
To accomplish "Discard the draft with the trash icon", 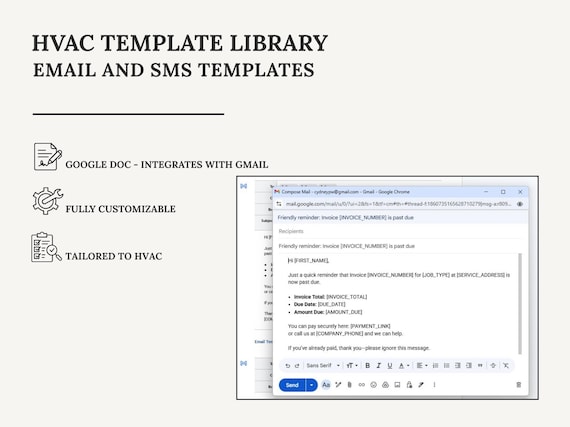I will click(519, 385).
